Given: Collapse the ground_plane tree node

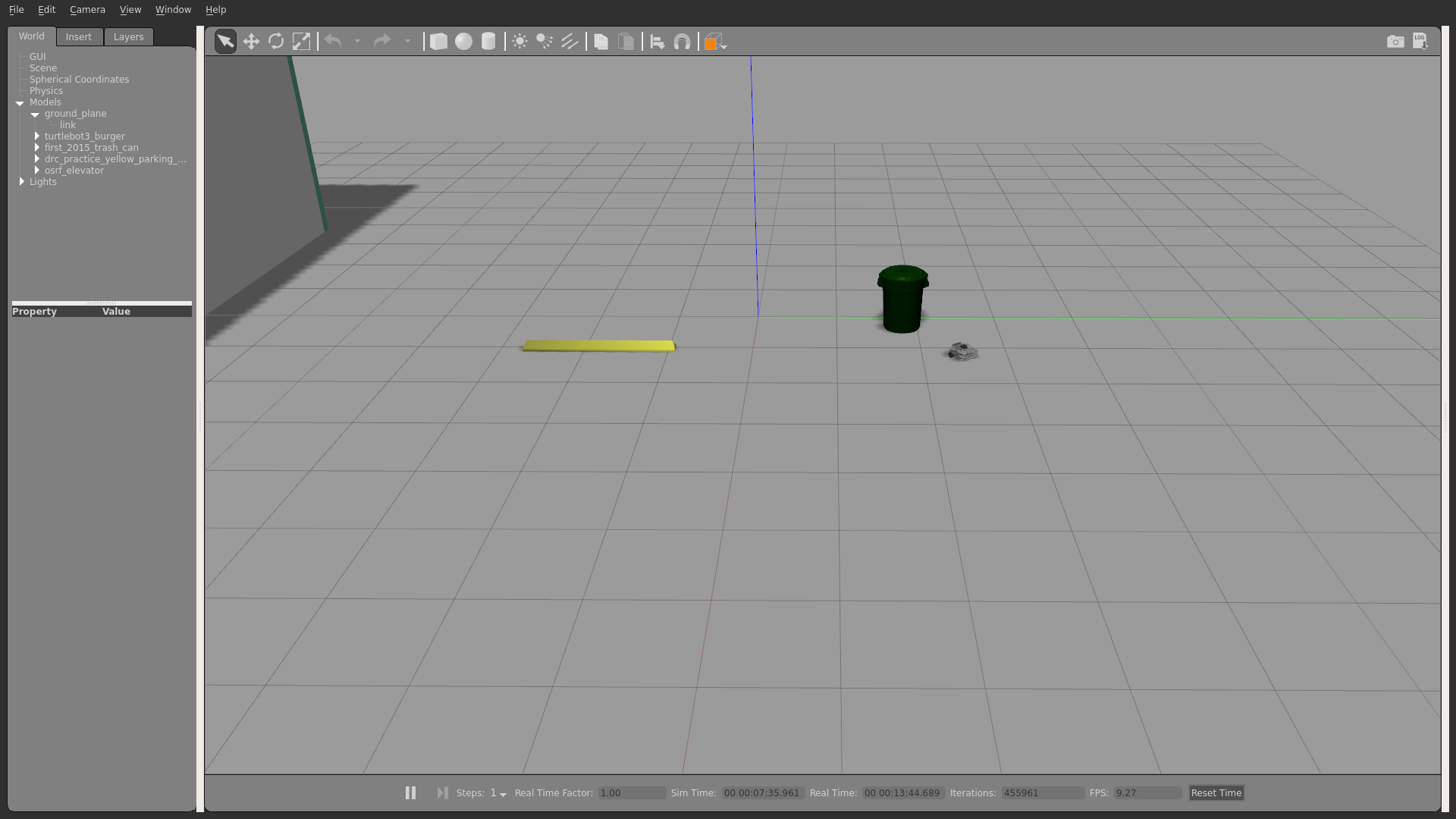Looking at the screenshot, I should (x=35, y=114).
